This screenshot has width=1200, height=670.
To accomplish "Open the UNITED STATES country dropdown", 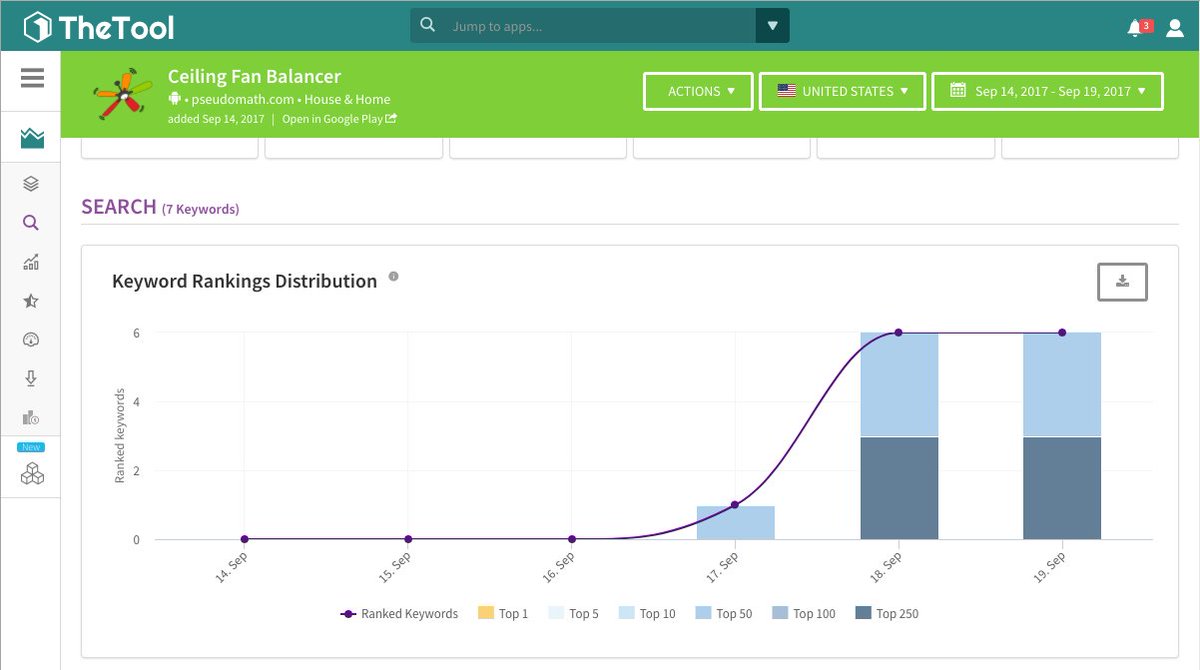I will (x=843, y=91).
